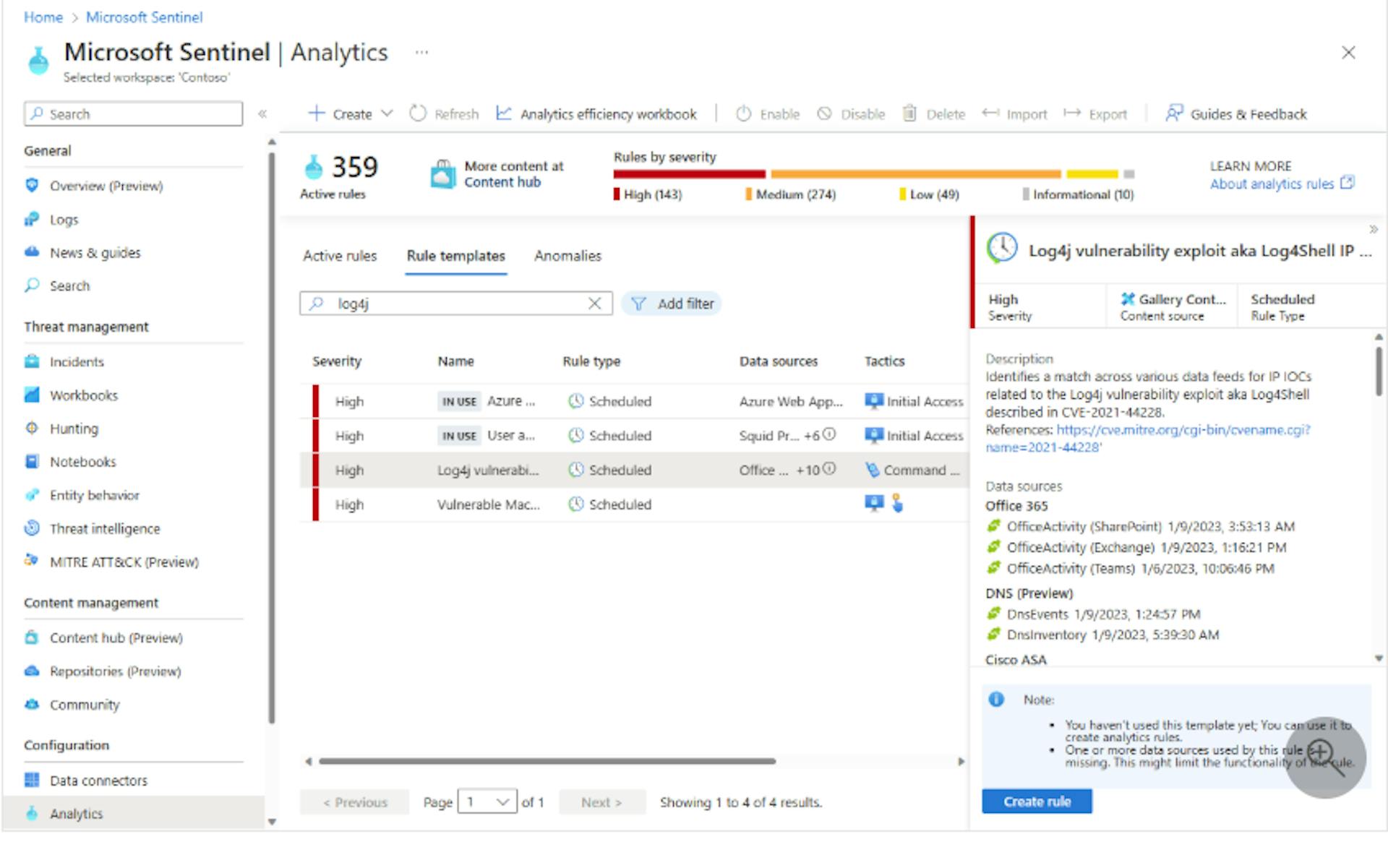Go to Data connectors
1388x868 pixels.
point(98,781)
